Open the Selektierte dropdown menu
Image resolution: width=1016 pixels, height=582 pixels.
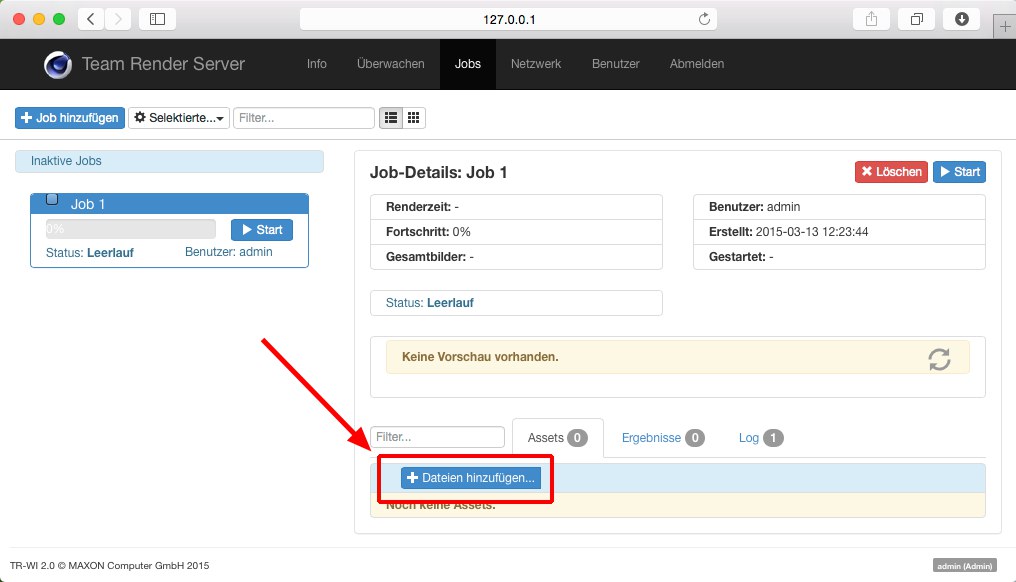(x=179, y=118)
